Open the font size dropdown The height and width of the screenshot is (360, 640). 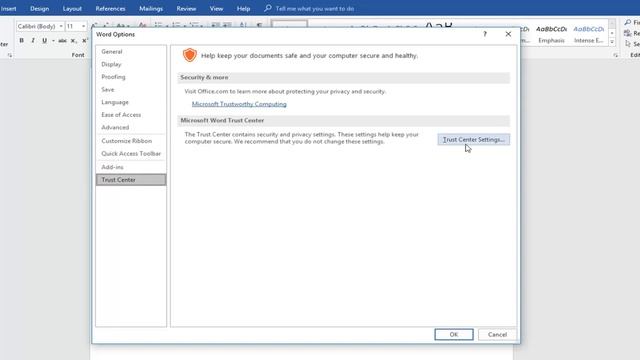point(84,26)
